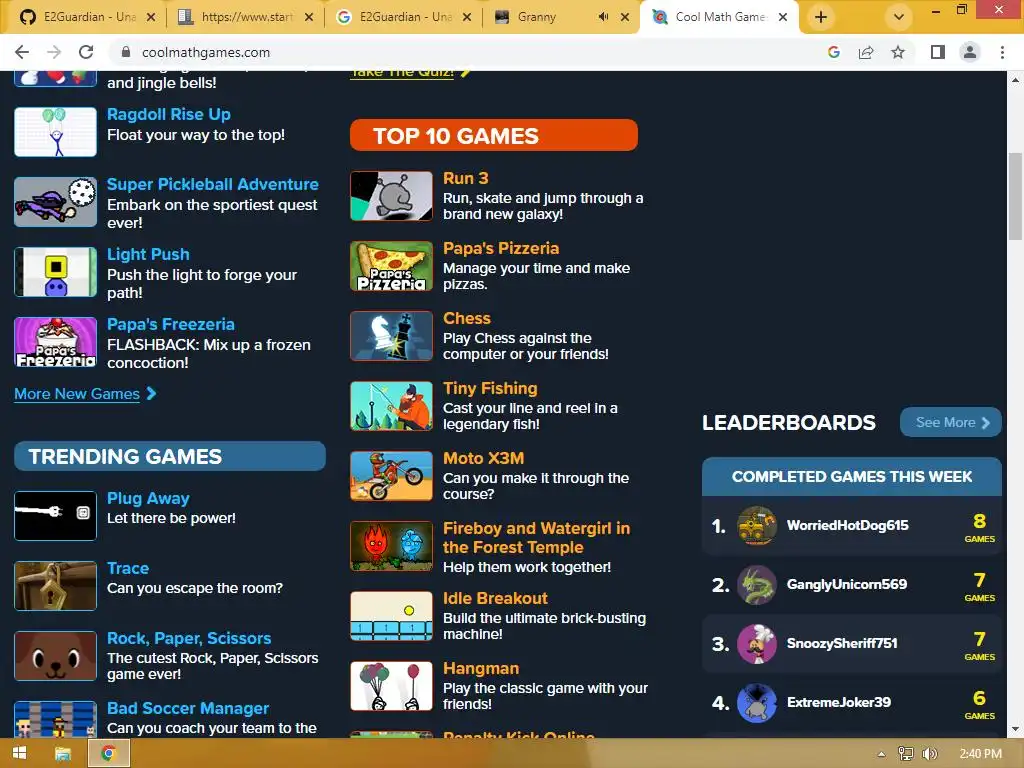Open Ragdoll Rise Up game link
The height and width of the screenshot is (768, 1024).
[x=168, y=114]
